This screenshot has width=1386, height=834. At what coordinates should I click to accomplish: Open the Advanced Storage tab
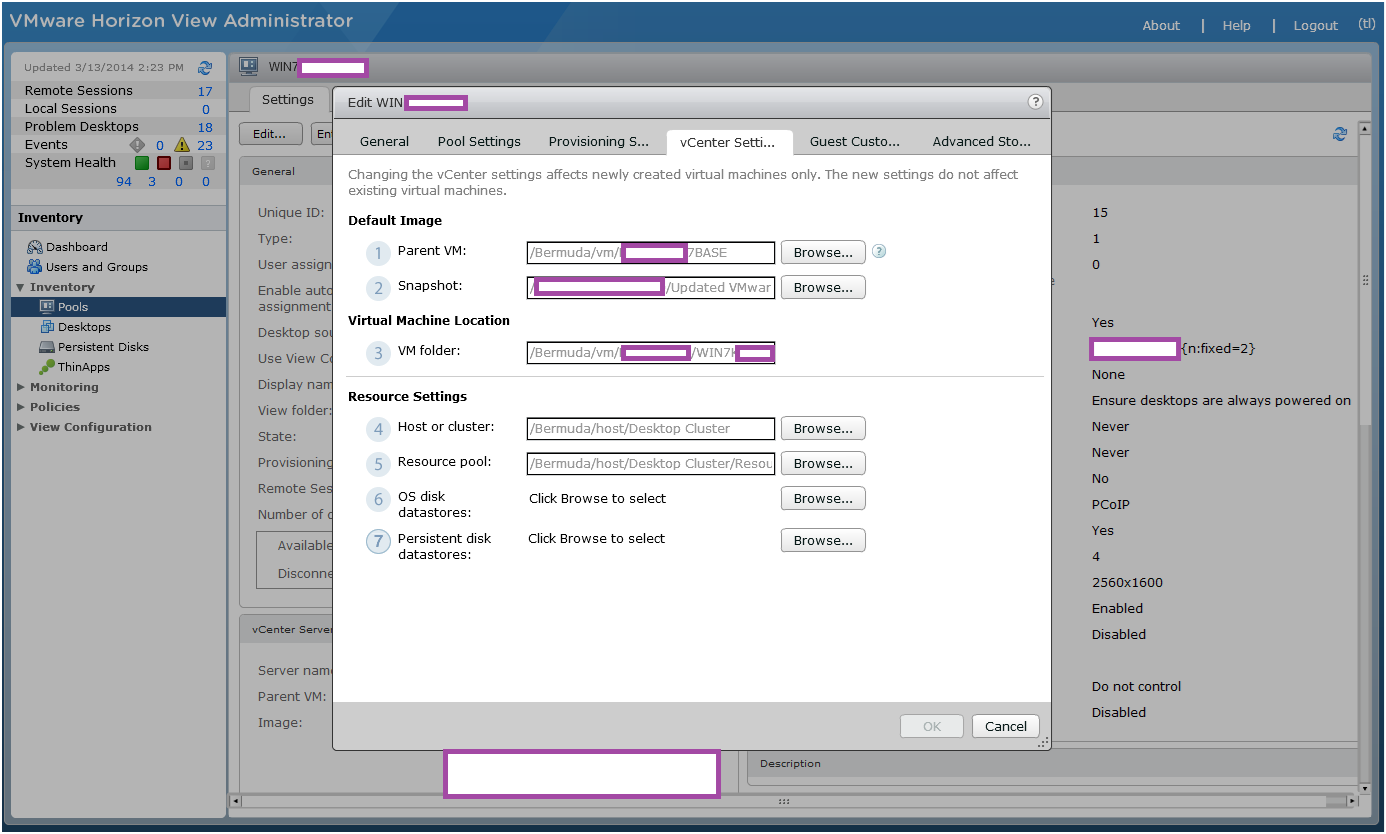pyautogui.click(x=982, y=141)
